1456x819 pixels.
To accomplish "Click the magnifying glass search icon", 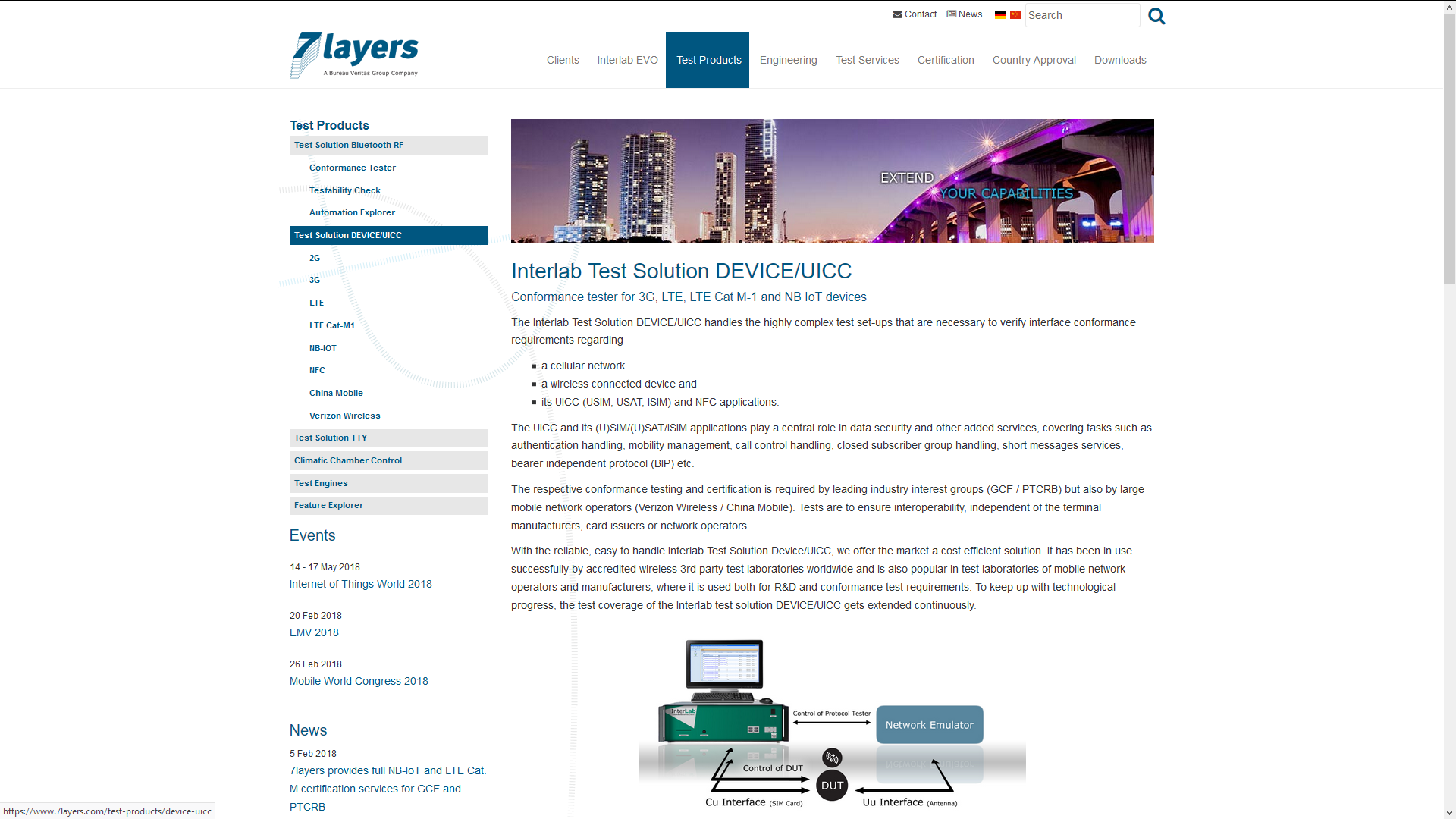I will [1156, 16].
